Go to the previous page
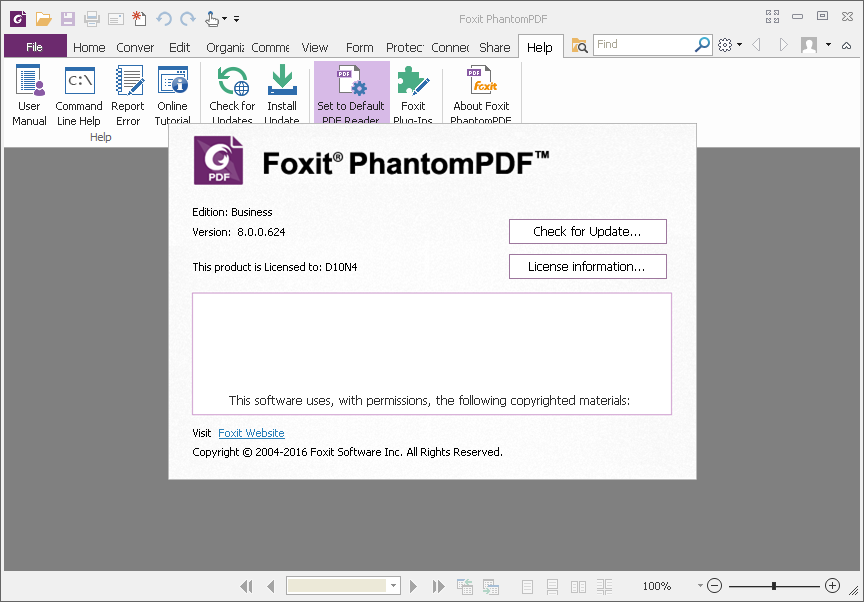Screen dimensions: 864x602 click(271, 587)
